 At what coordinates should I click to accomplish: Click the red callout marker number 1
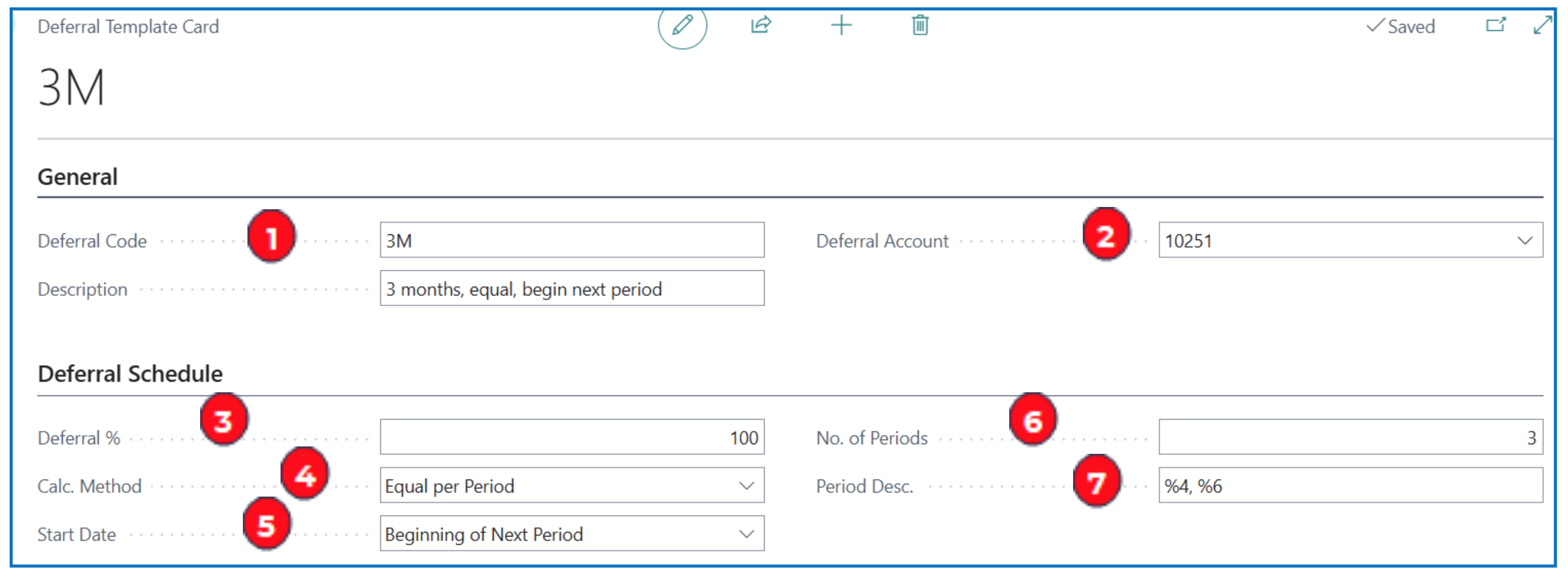click(271, 237)
